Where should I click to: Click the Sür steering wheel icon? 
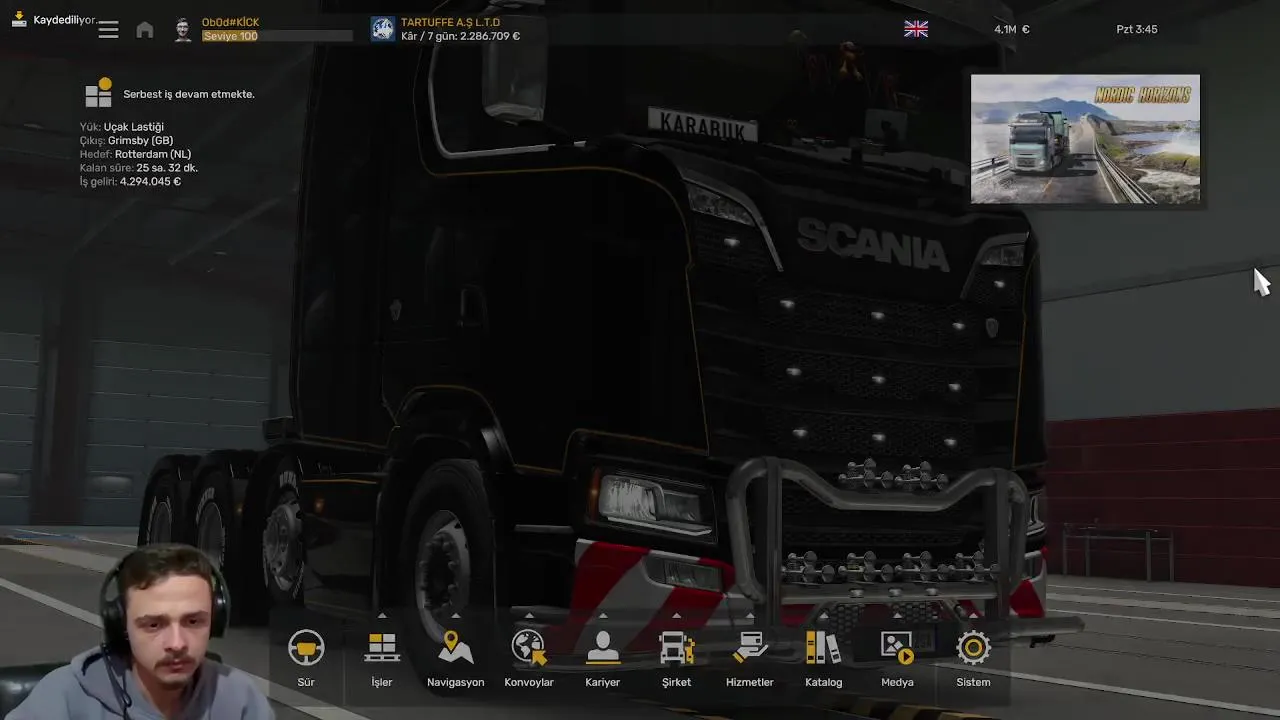point(306,648)
